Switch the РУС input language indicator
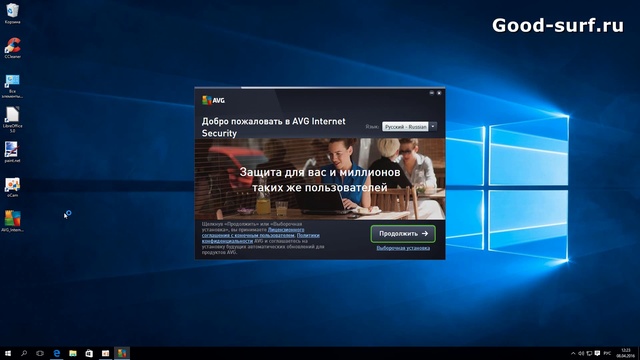Screen dimensions: 640x360 click(x=607, y=353)
